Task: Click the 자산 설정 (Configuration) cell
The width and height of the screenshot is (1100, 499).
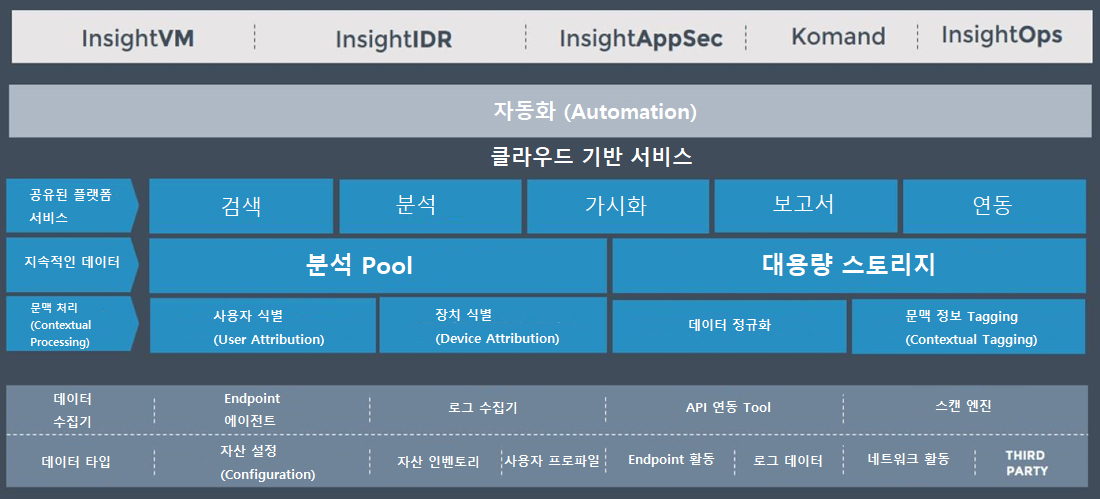Action: tap(267, 461)
